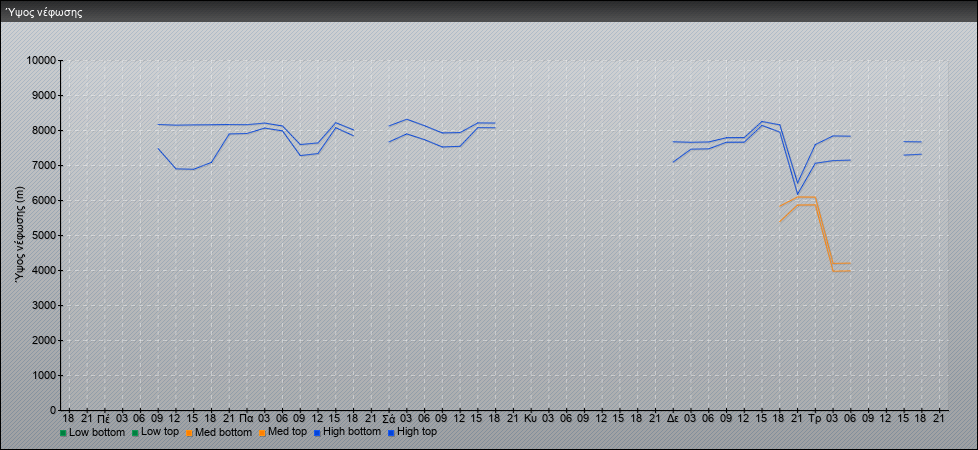Click the Κυ day label on x-axis

531,417
